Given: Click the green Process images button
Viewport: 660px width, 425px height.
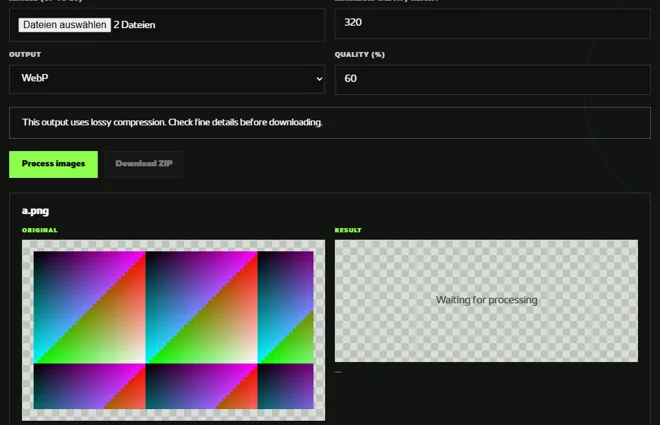Looking at the screenshot, I should click(x=53, y=164).
